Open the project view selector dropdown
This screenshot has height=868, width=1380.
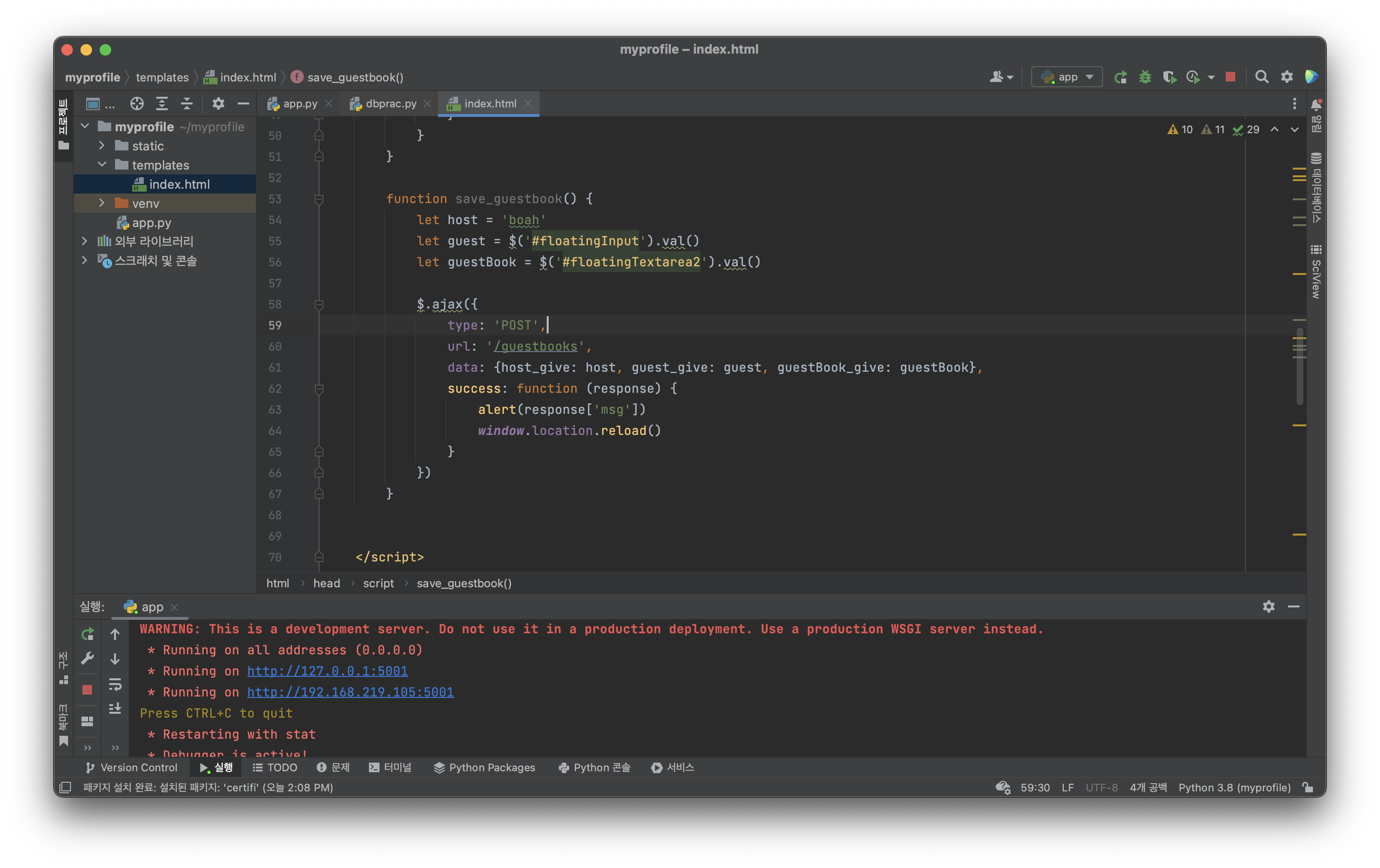100,103
